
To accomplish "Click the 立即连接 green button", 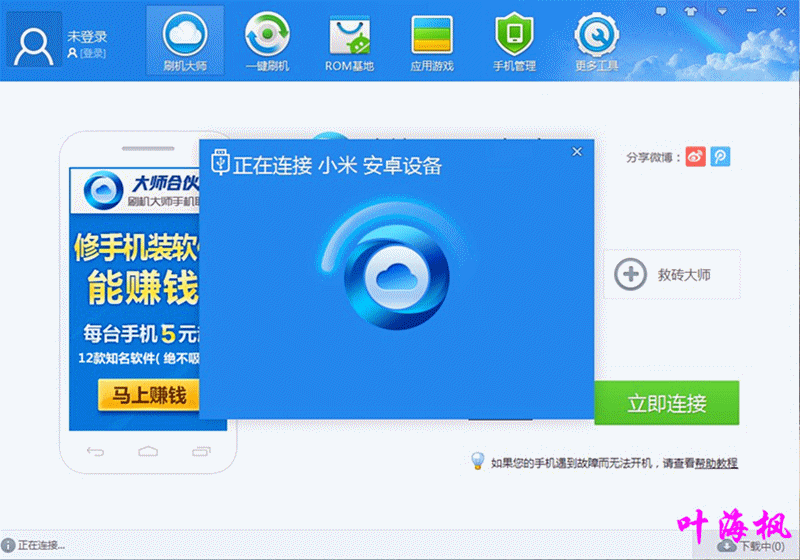I will (x=667, y=403).
